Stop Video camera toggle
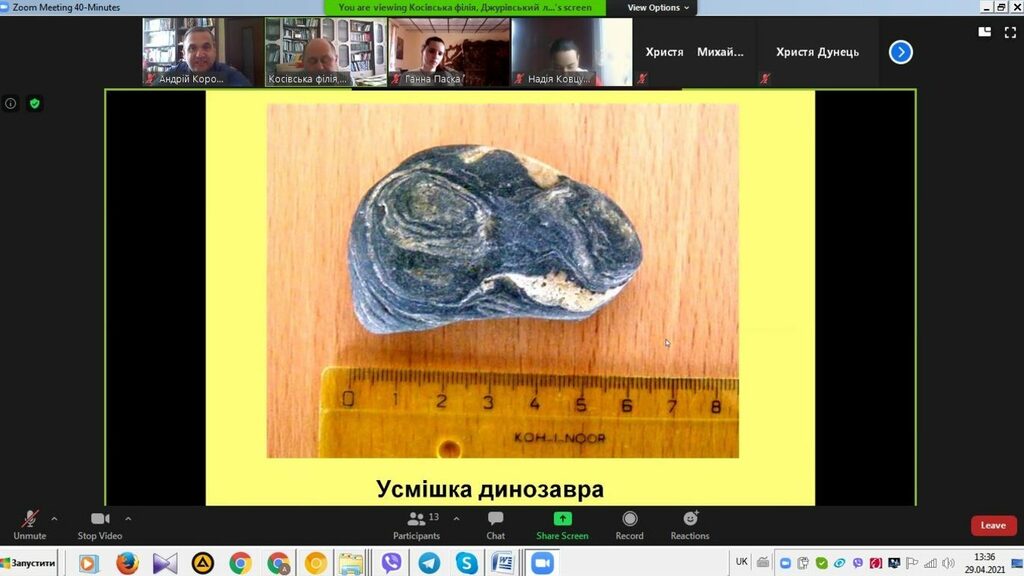This screenshot has width=1024, height=576. click(100, 524)
